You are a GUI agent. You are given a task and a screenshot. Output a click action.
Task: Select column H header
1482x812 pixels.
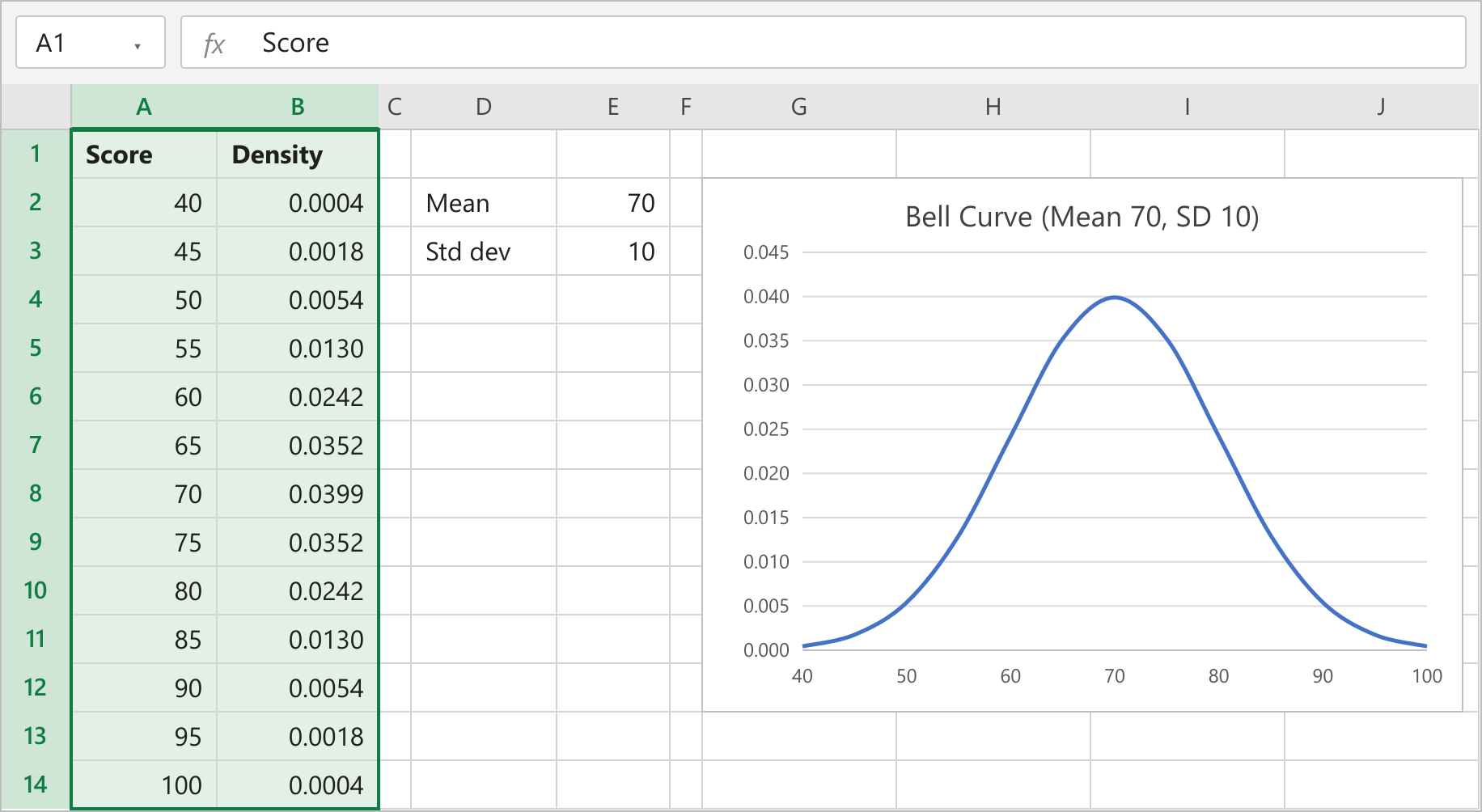click(x=993, y=107)
